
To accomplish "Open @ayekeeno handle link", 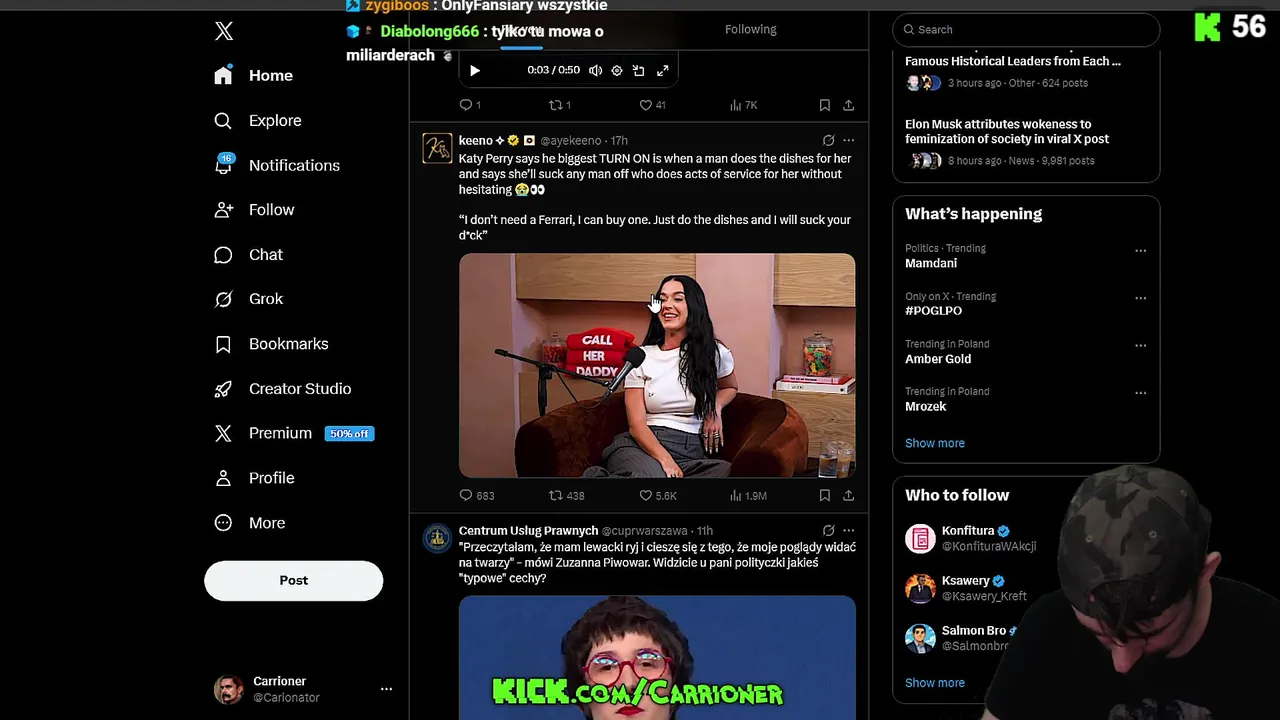I will point(572,141).
